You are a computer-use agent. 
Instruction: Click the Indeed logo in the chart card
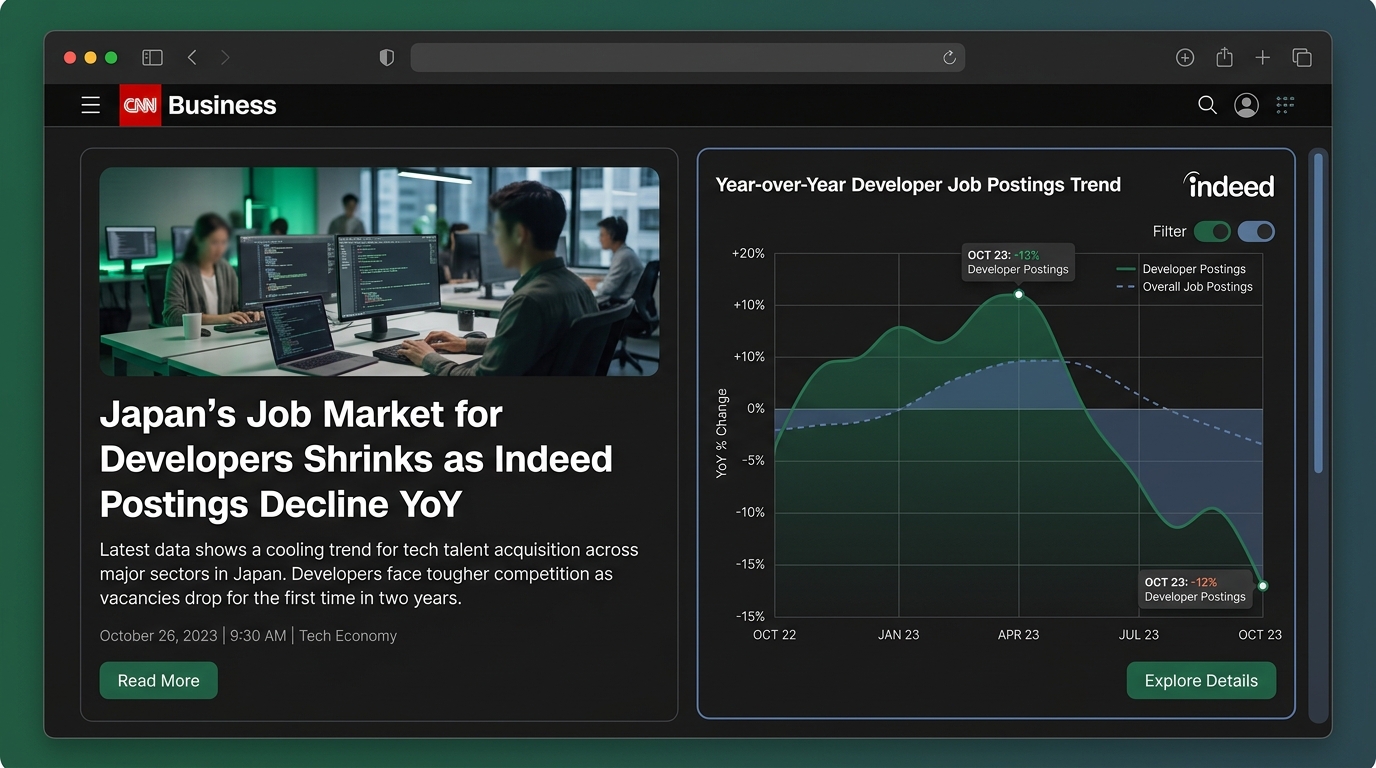pyautogui.click(x=1229, y=185)
